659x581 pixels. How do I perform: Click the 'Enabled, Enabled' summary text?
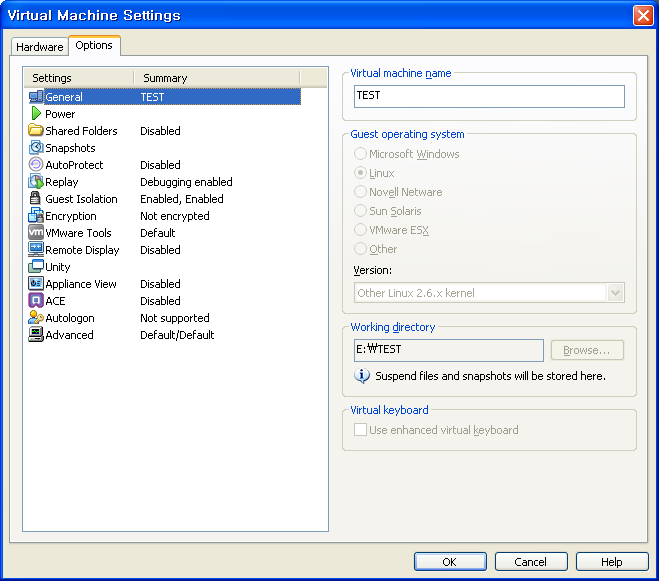tap(182, 199)
